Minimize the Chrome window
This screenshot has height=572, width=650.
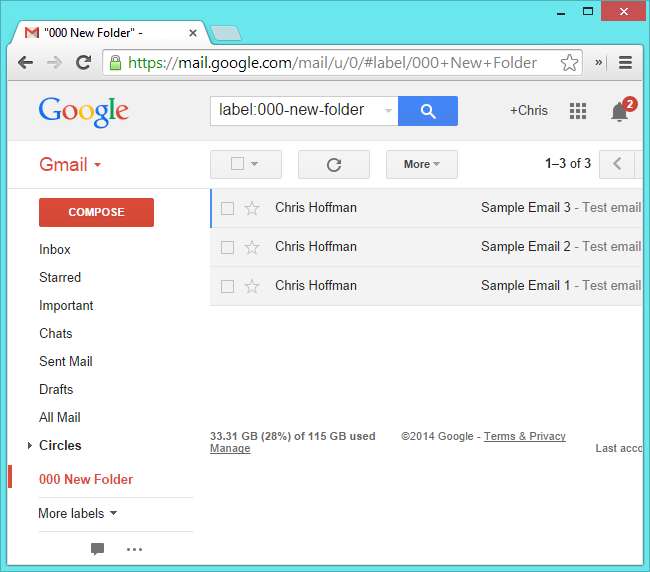click(561, 12)
